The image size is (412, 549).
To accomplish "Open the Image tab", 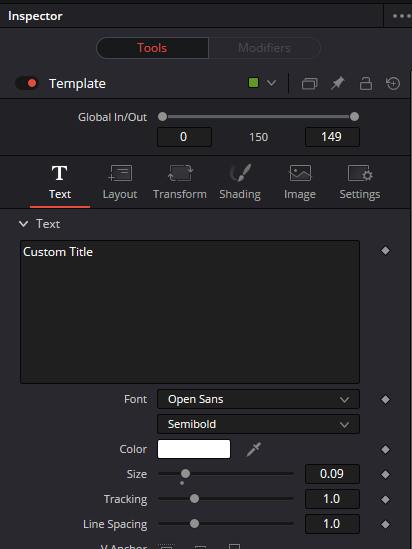I will [x=300, y=183].
